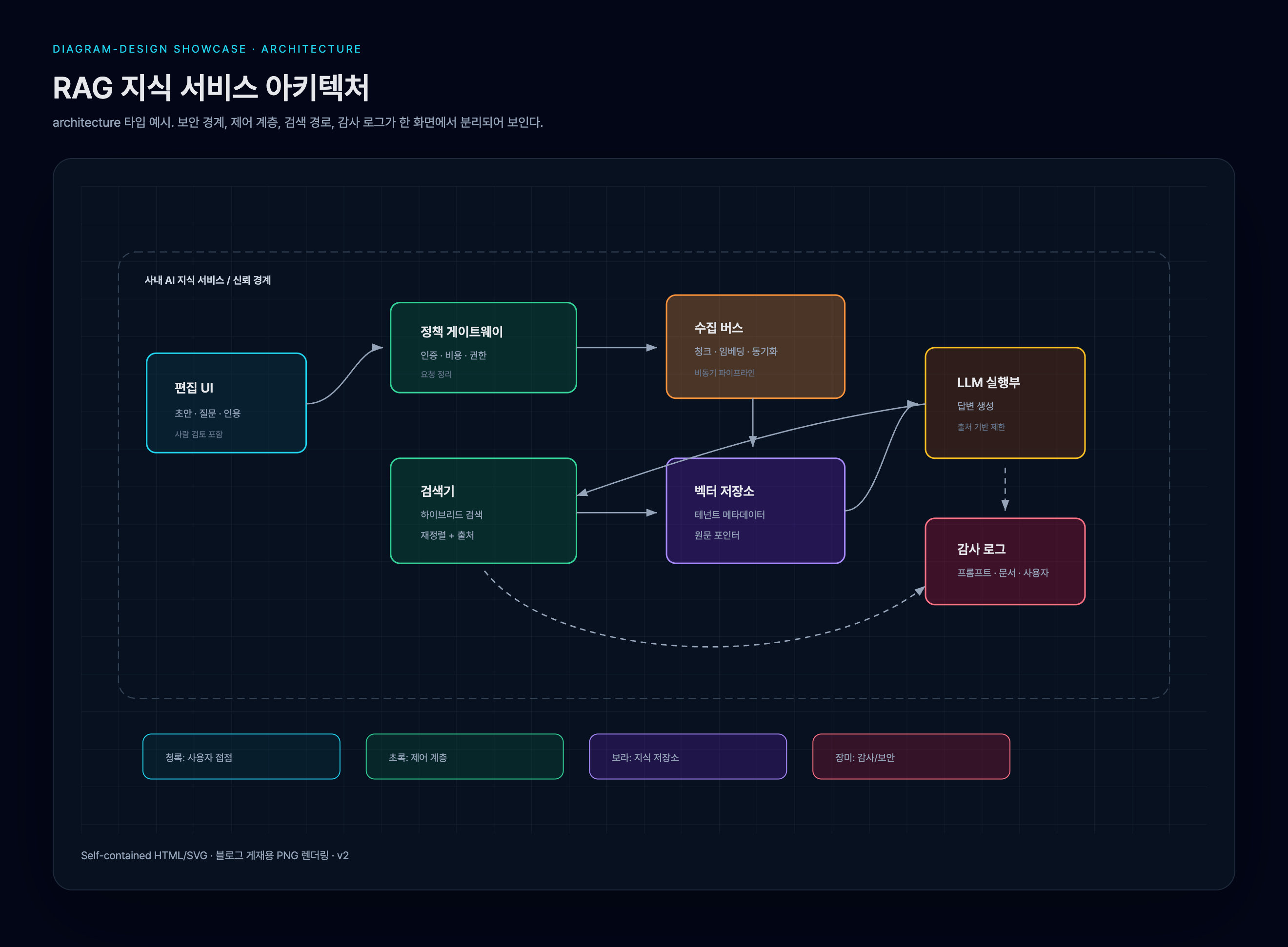Click the text 청크 · 임베딩 · 동기화
The image size is (1288, 947).
point(736,351)
